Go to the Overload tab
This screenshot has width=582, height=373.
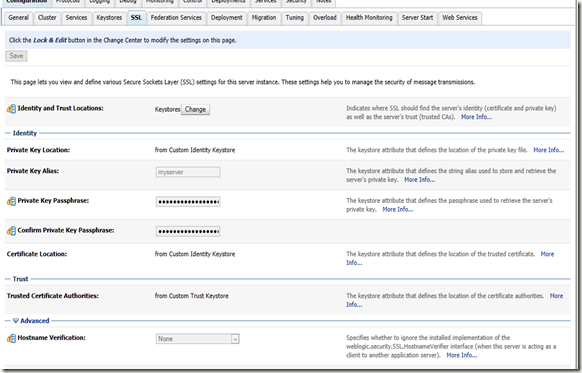[x=325, y=18]
